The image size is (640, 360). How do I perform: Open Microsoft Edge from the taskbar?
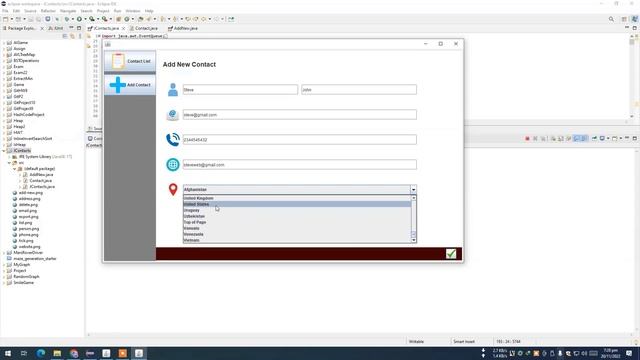pyautogui.click(x=41, y=353)
